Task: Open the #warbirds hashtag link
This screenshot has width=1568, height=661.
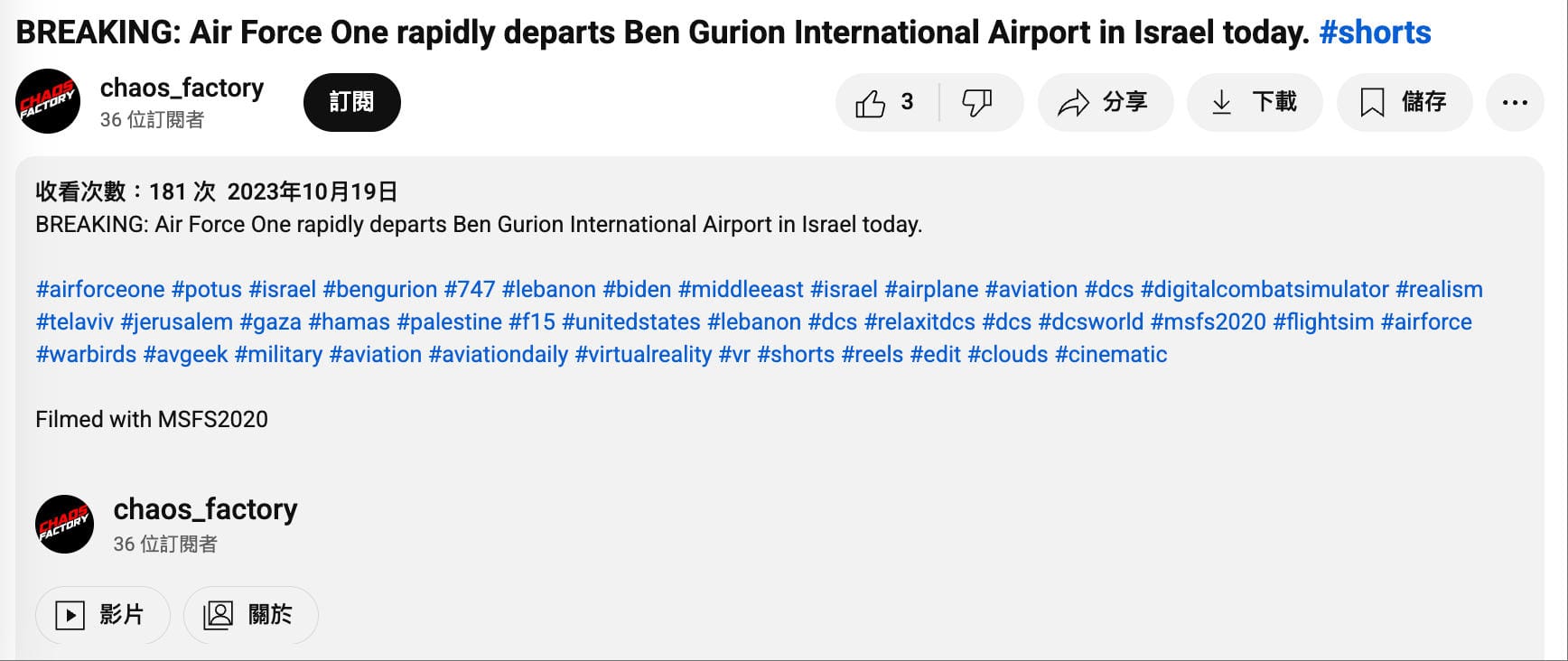Action: [86, 355]
